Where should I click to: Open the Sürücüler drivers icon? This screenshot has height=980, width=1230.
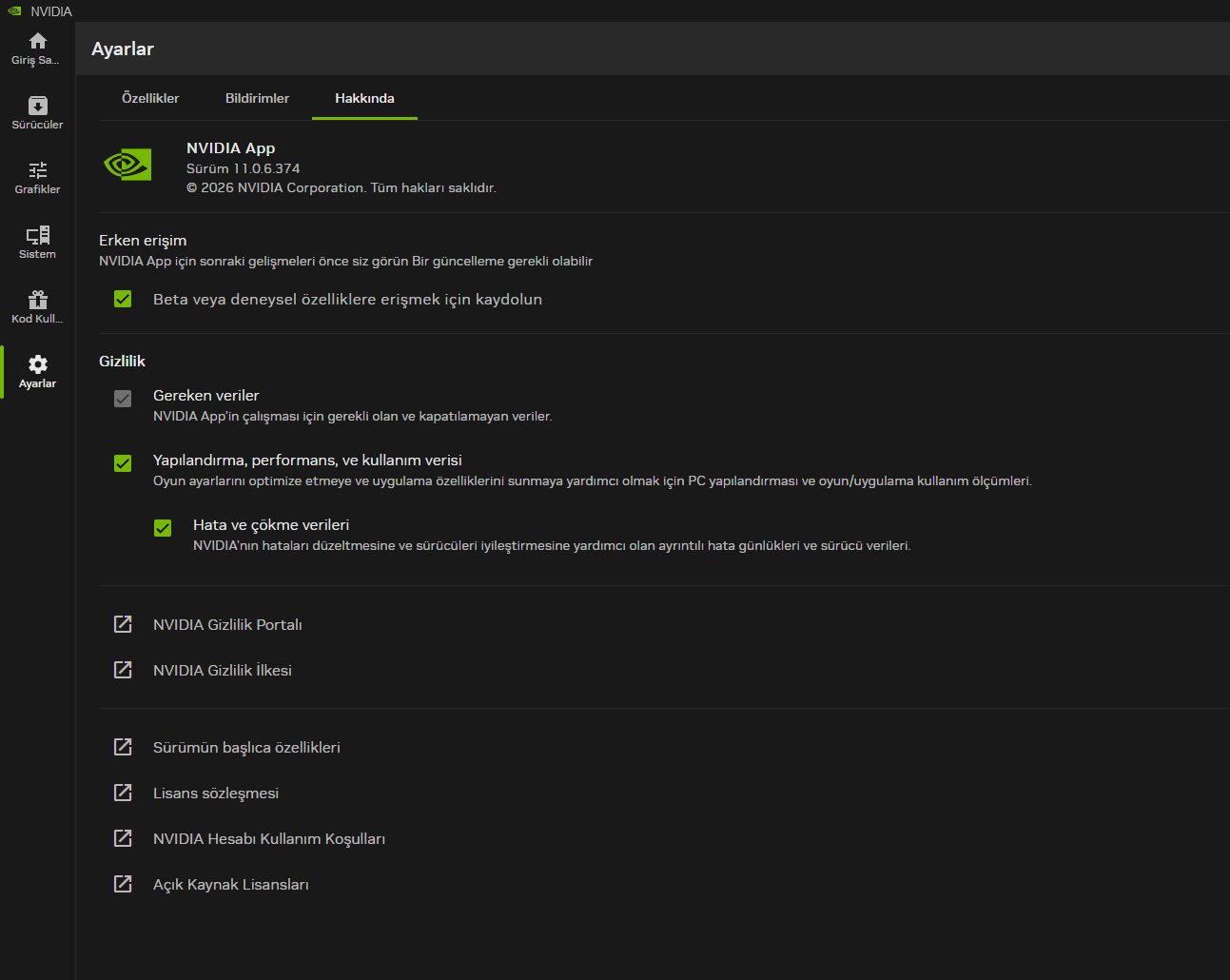point(38,106)
